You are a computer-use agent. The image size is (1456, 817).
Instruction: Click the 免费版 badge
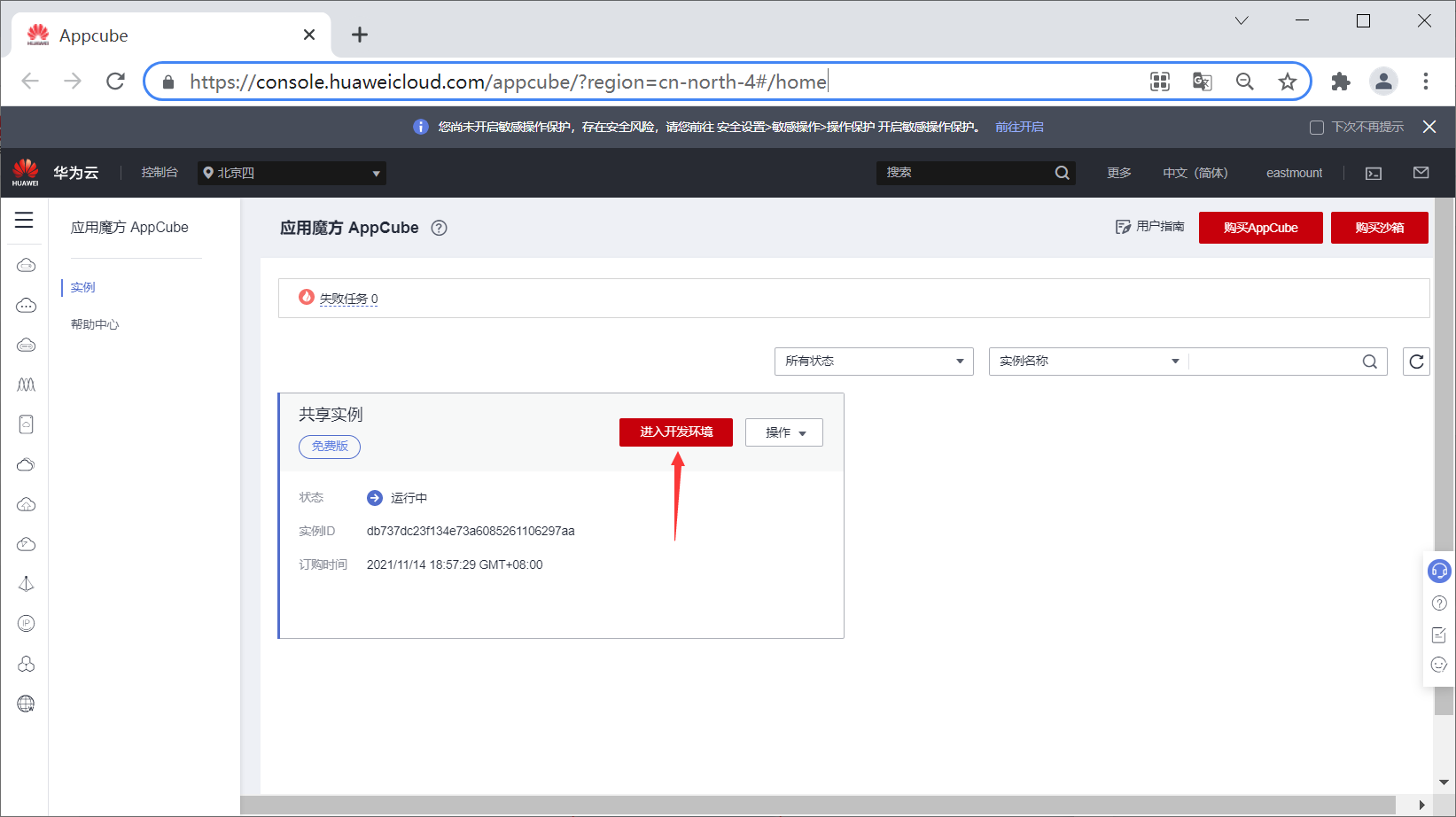tap(330, 447)
